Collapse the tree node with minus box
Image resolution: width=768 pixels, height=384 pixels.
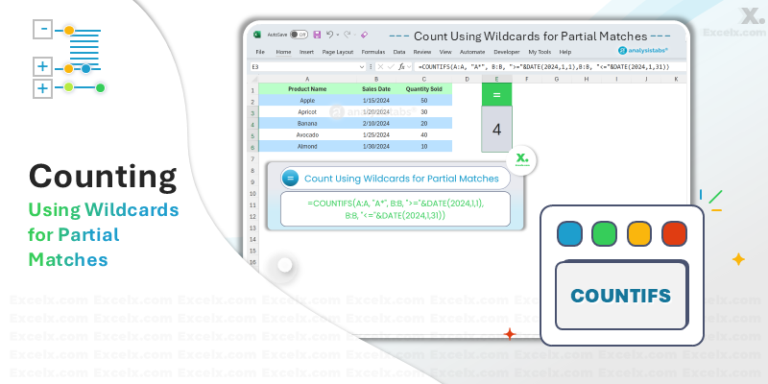tap(43, 29)
